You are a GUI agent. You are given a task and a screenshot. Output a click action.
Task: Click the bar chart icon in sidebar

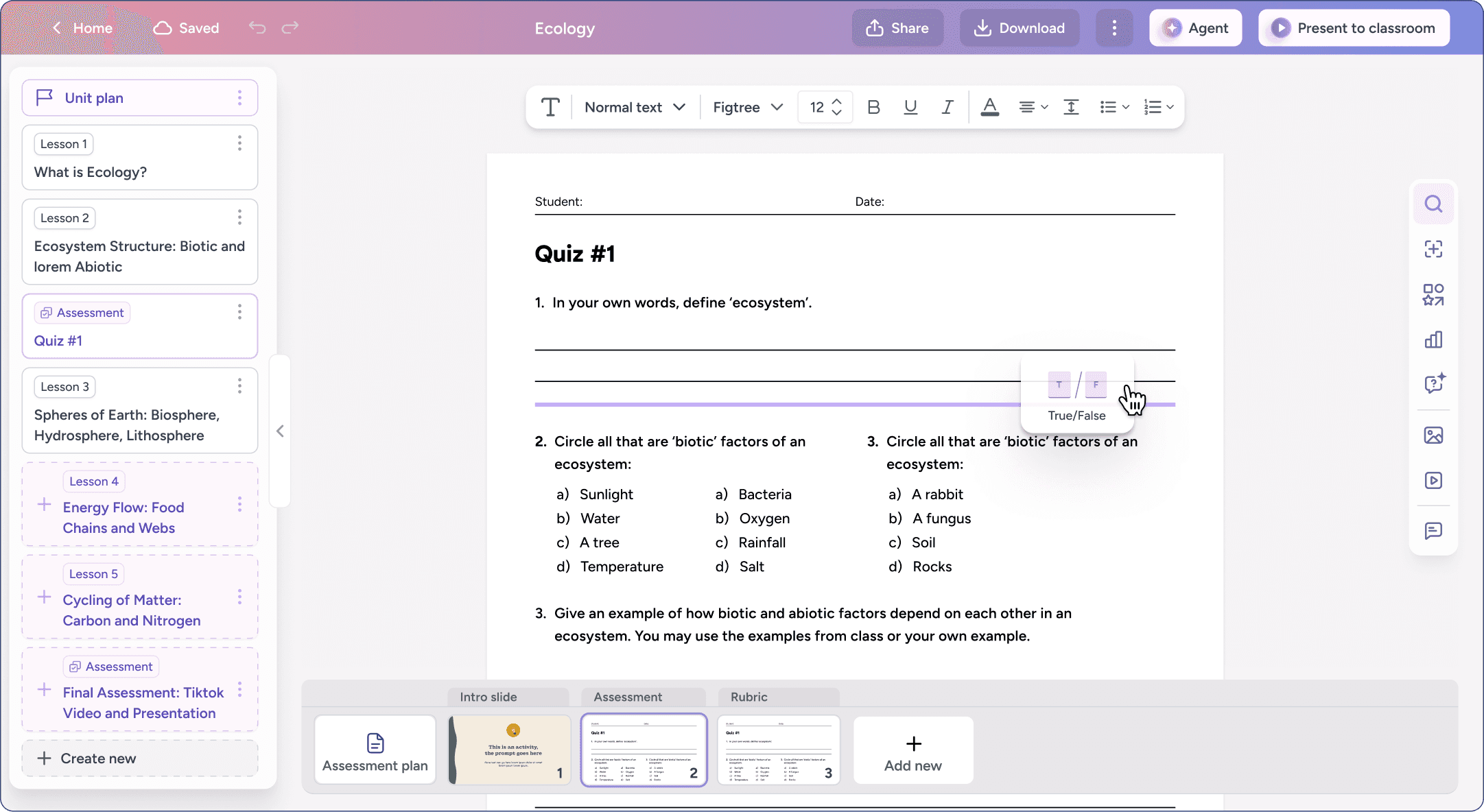1433,339
